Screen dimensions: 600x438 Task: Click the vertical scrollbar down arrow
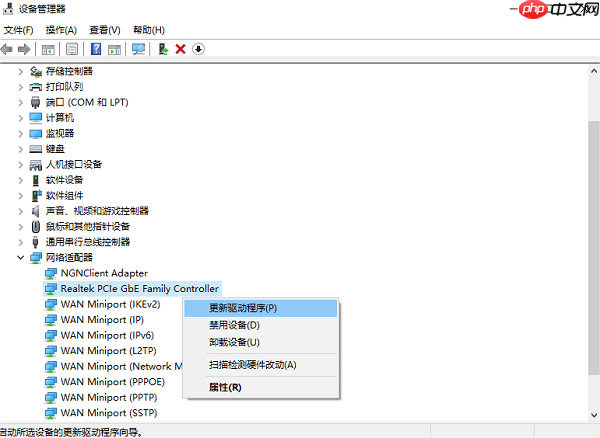(x=594, y=415)
